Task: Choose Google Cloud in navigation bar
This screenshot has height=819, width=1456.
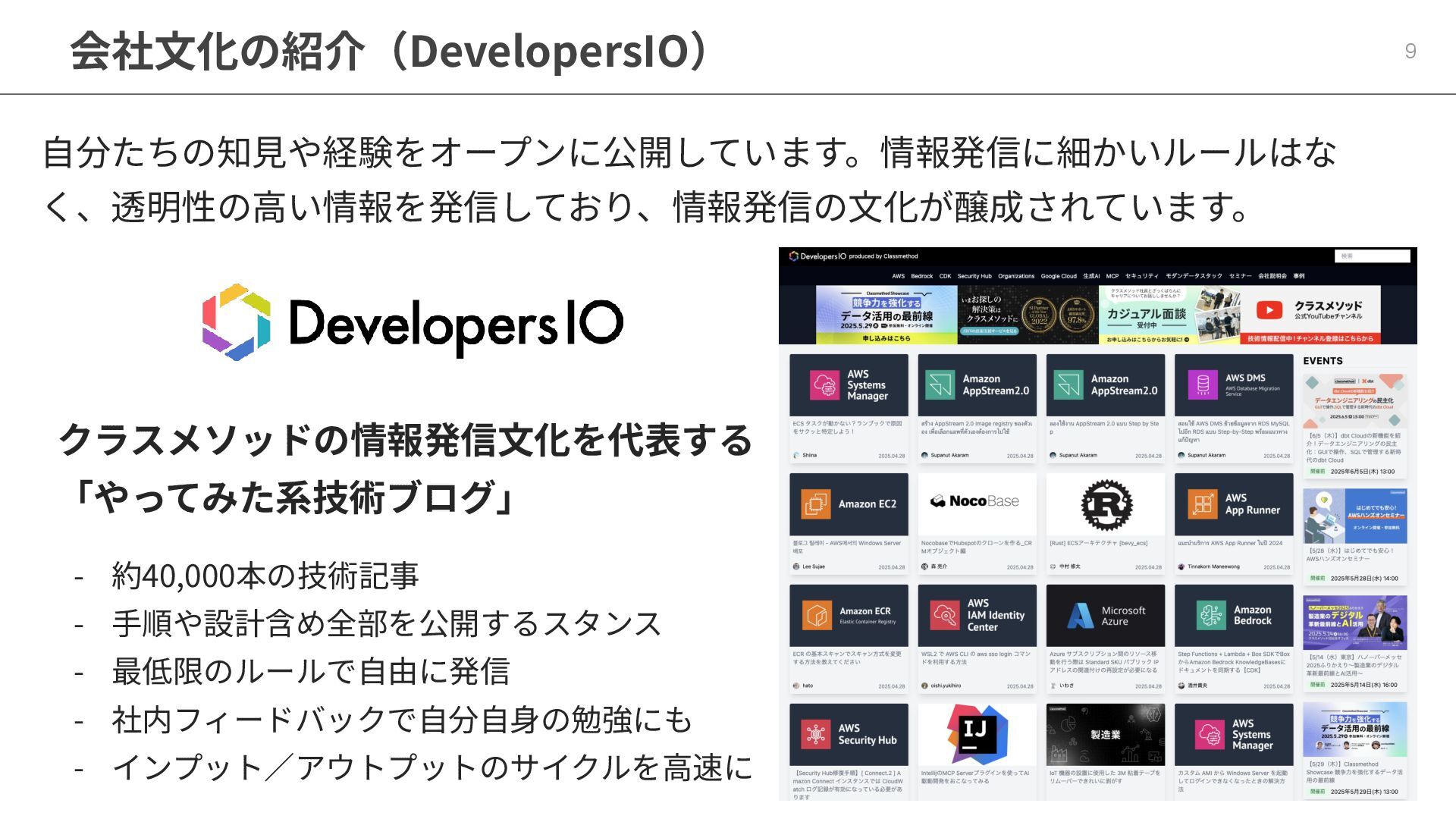Action: (x=1058, y=276)
